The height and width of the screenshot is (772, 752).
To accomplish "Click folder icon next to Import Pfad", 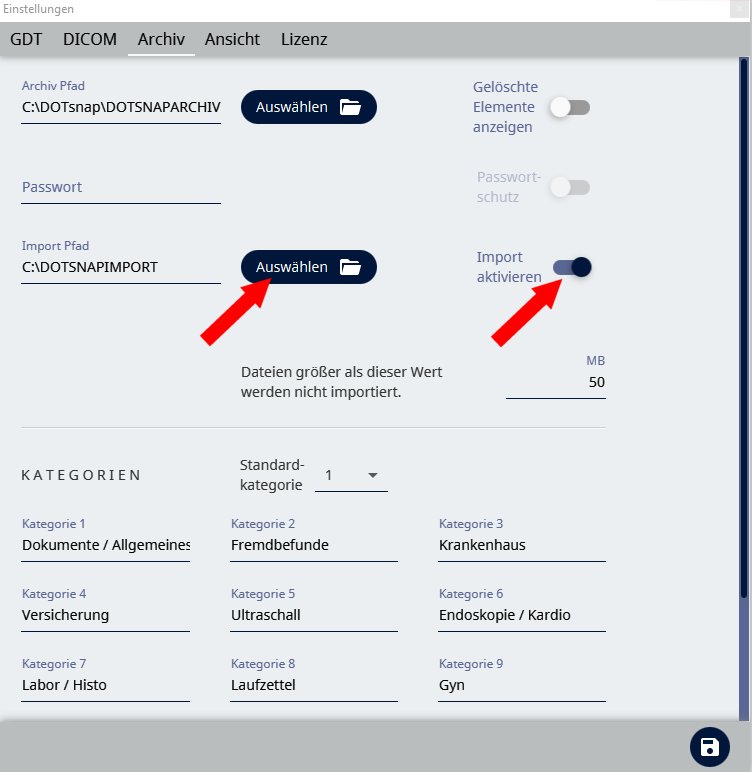I will pyautogui.click(x=349, y=267).
